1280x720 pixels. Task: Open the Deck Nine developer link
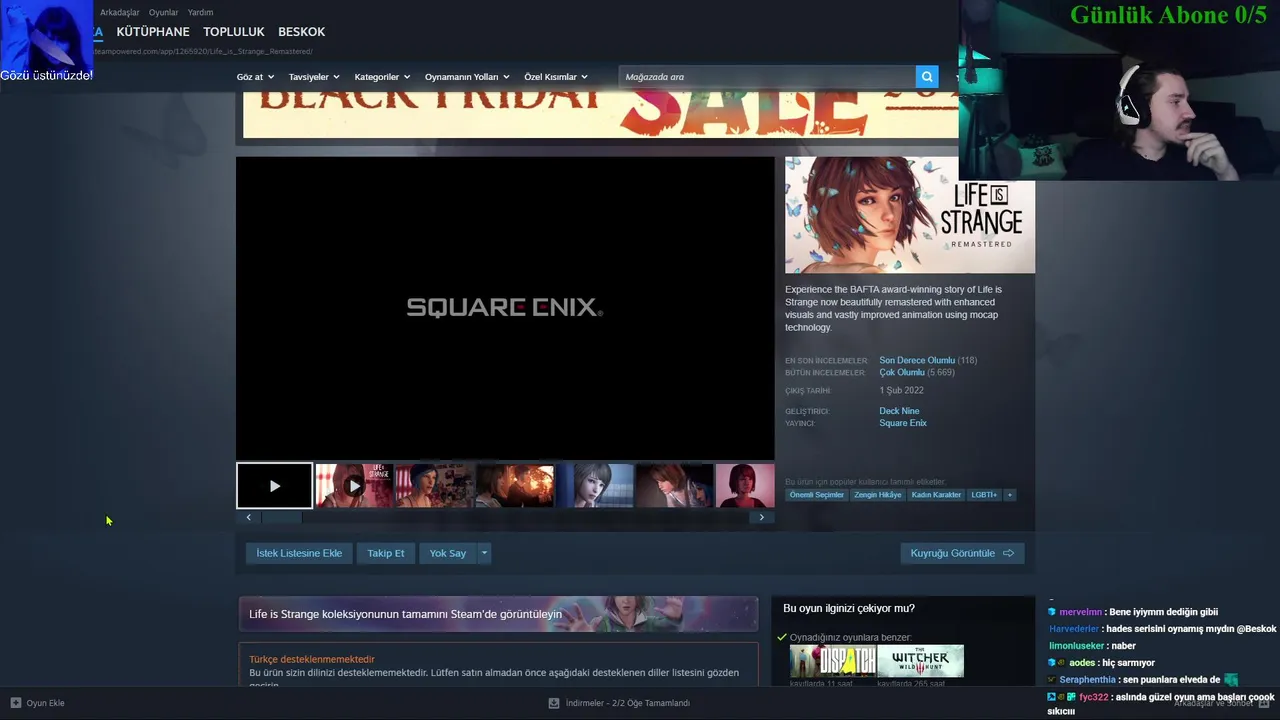coord(899,411)
